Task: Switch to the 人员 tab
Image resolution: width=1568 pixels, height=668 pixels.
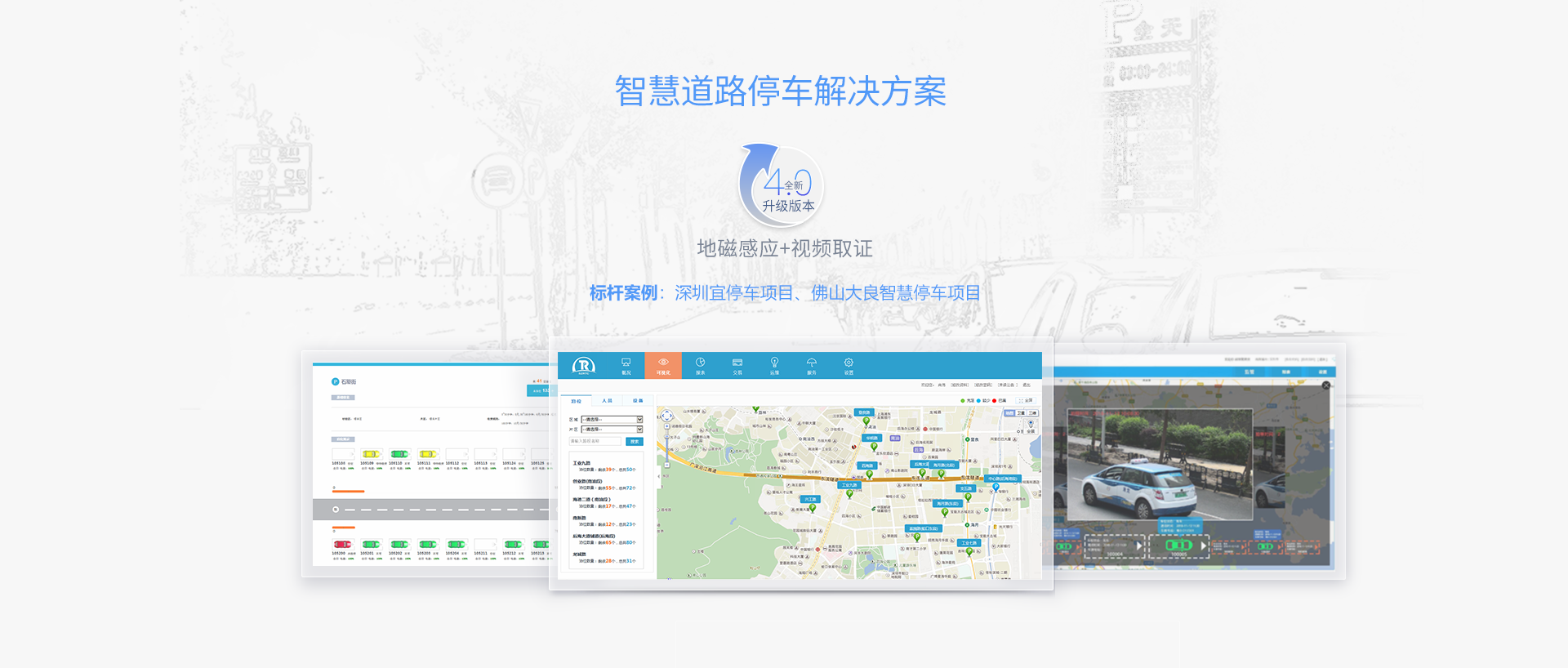Action: click(607, 400)
